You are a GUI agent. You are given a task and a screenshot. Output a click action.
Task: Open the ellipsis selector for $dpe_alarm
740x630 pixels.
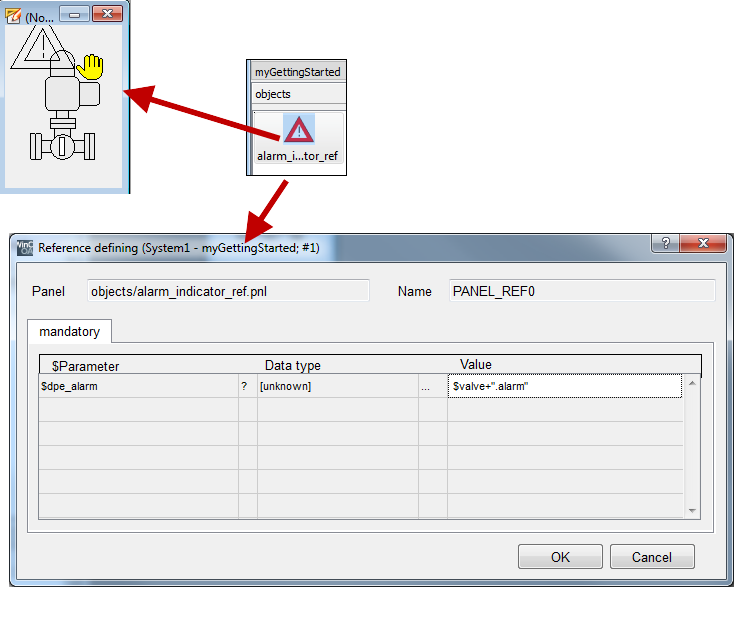426,387
